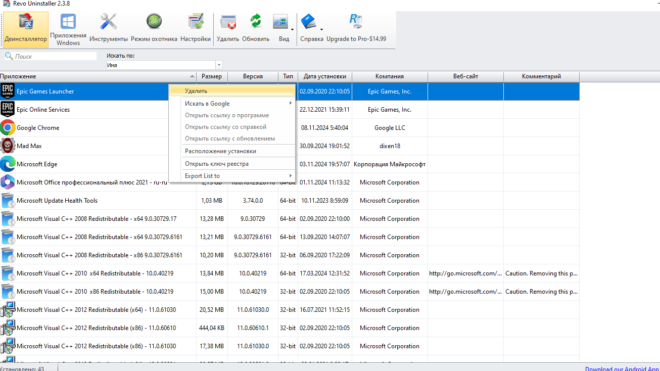Click the Microsoft Office 2021 icon

pos(8,182)
